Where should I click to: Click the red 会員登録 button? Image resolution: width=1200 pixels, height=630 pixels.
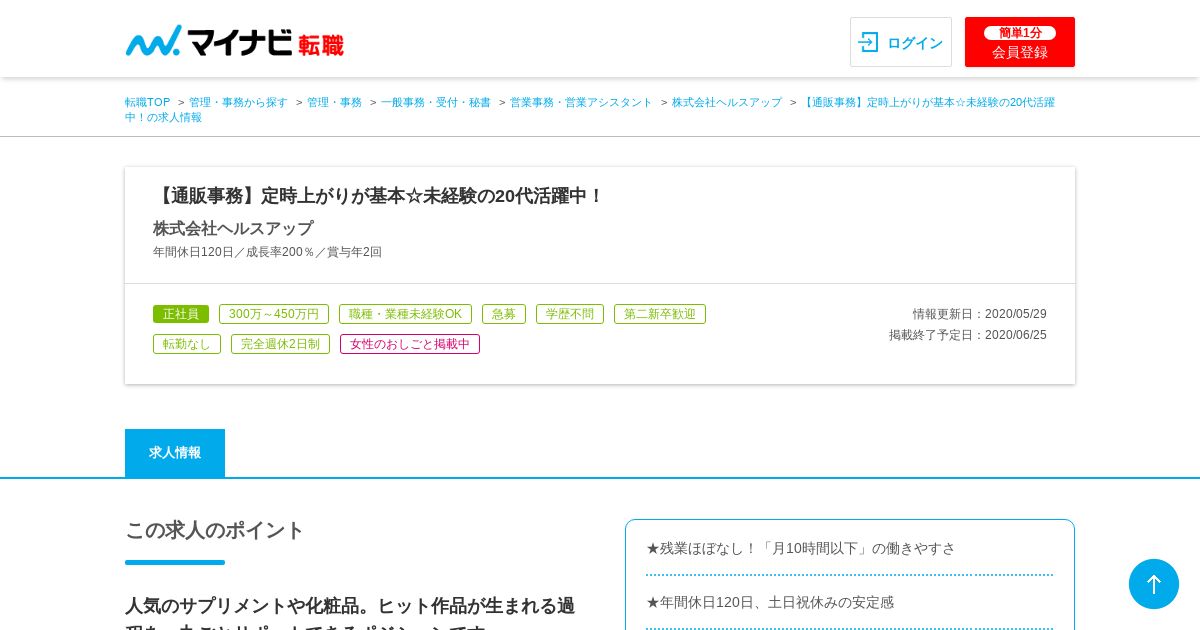tap(1020, 42)
